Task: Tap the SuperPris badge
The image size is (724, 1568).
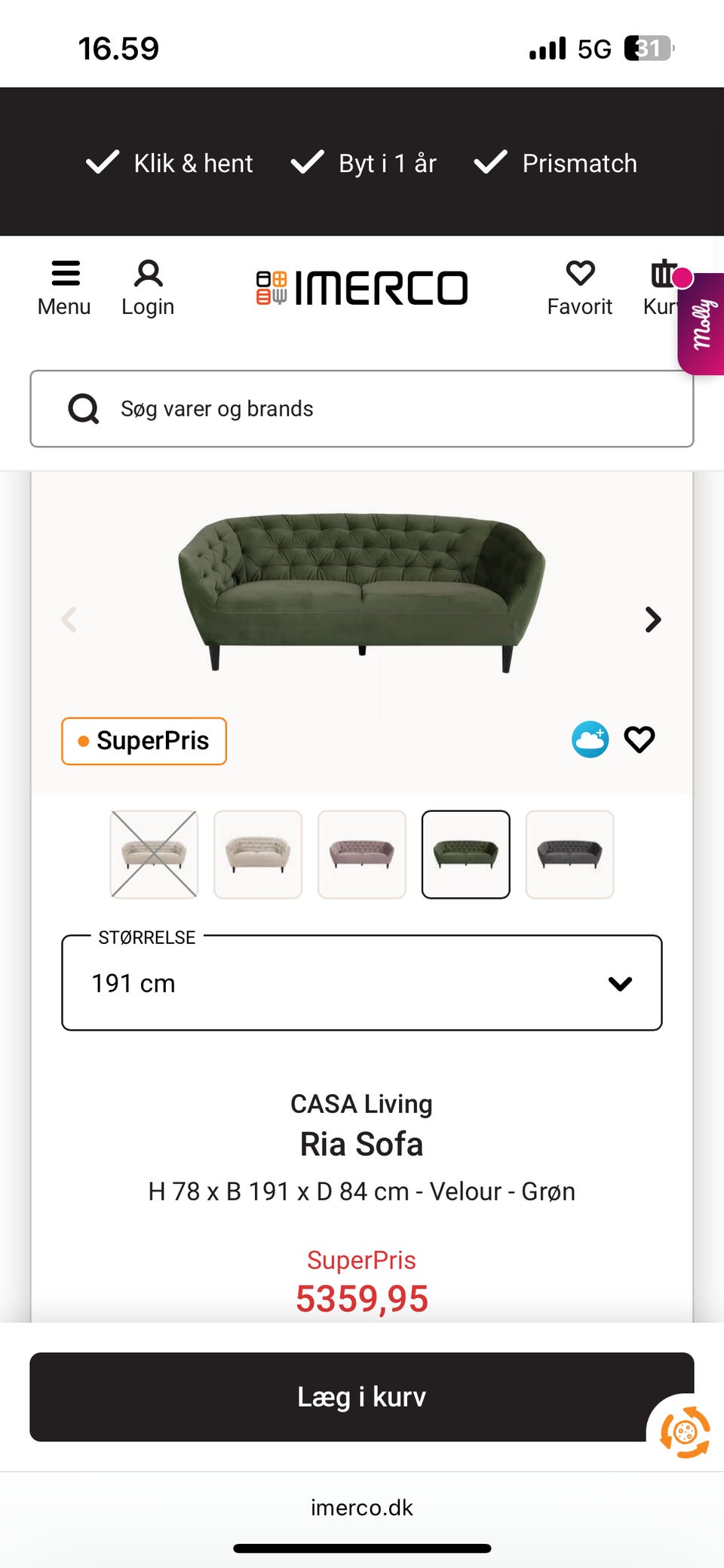Action: pyautogui.click(x=144, y=741)
